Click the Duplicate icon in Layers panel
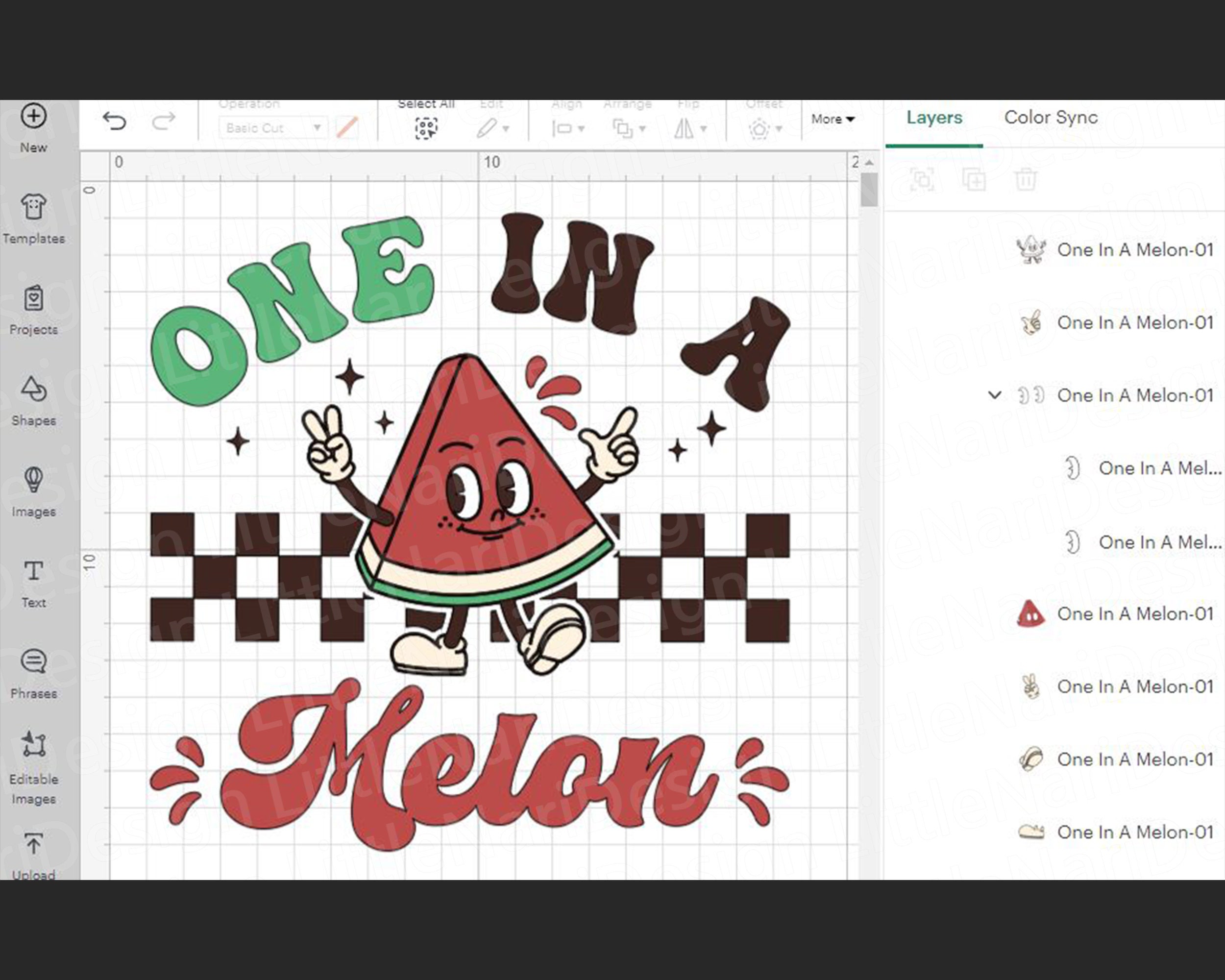This screenshot has height=980, width=1225. pyautogui.click(x=974, y=180)
